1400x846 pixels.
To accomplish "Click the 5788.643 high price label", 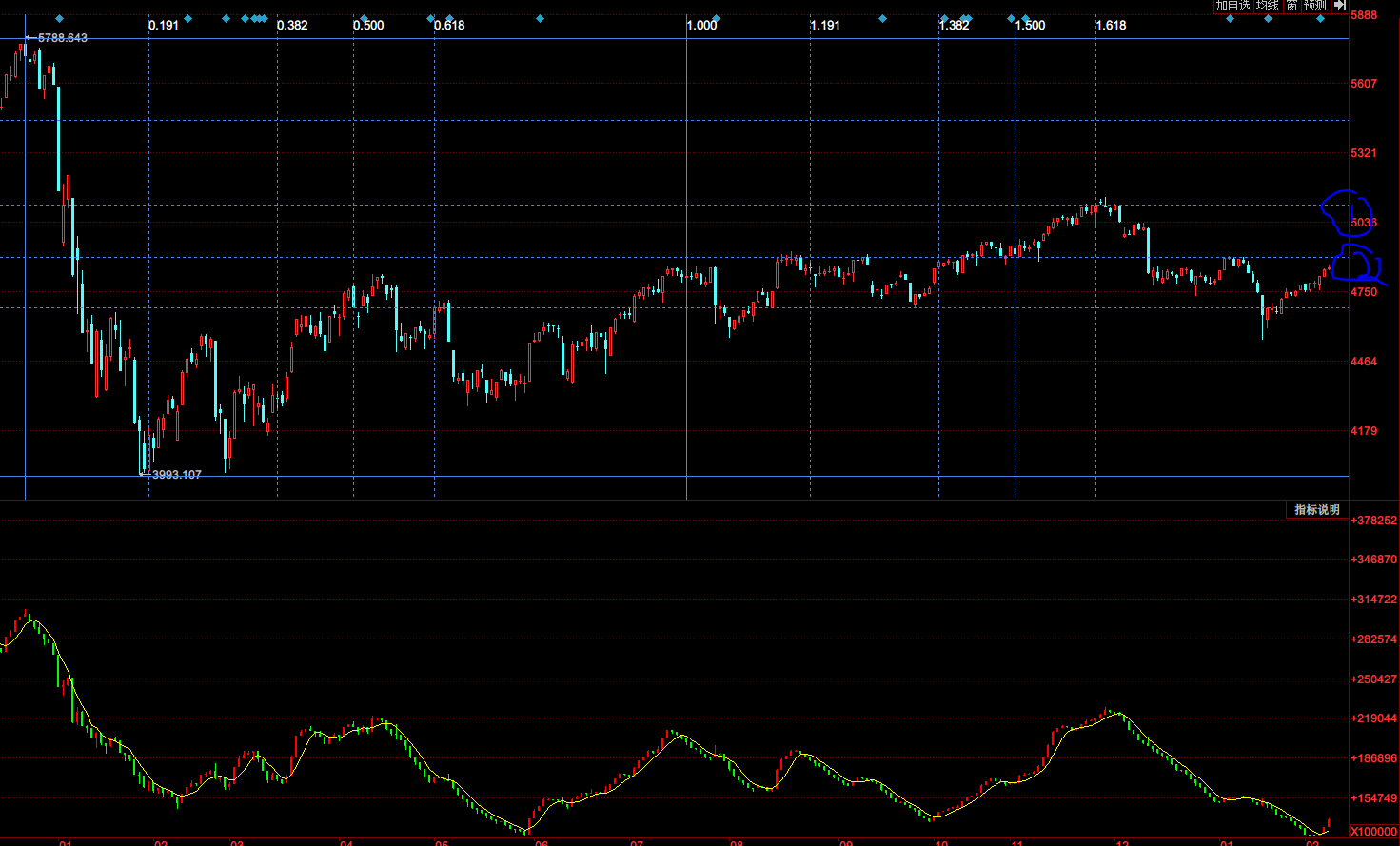I will click(x=63, y=38).
